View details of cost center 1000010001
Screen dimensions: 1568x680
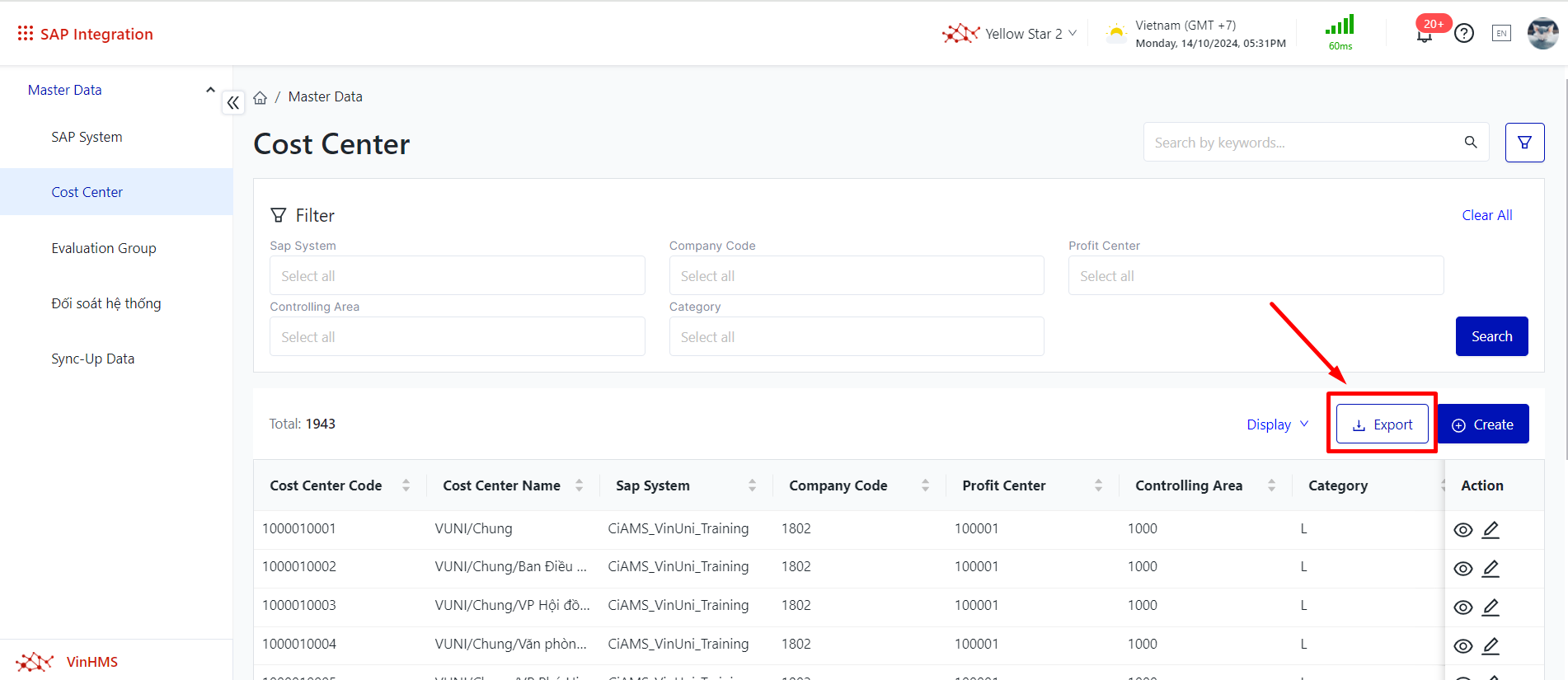[x=1462, y=530]
